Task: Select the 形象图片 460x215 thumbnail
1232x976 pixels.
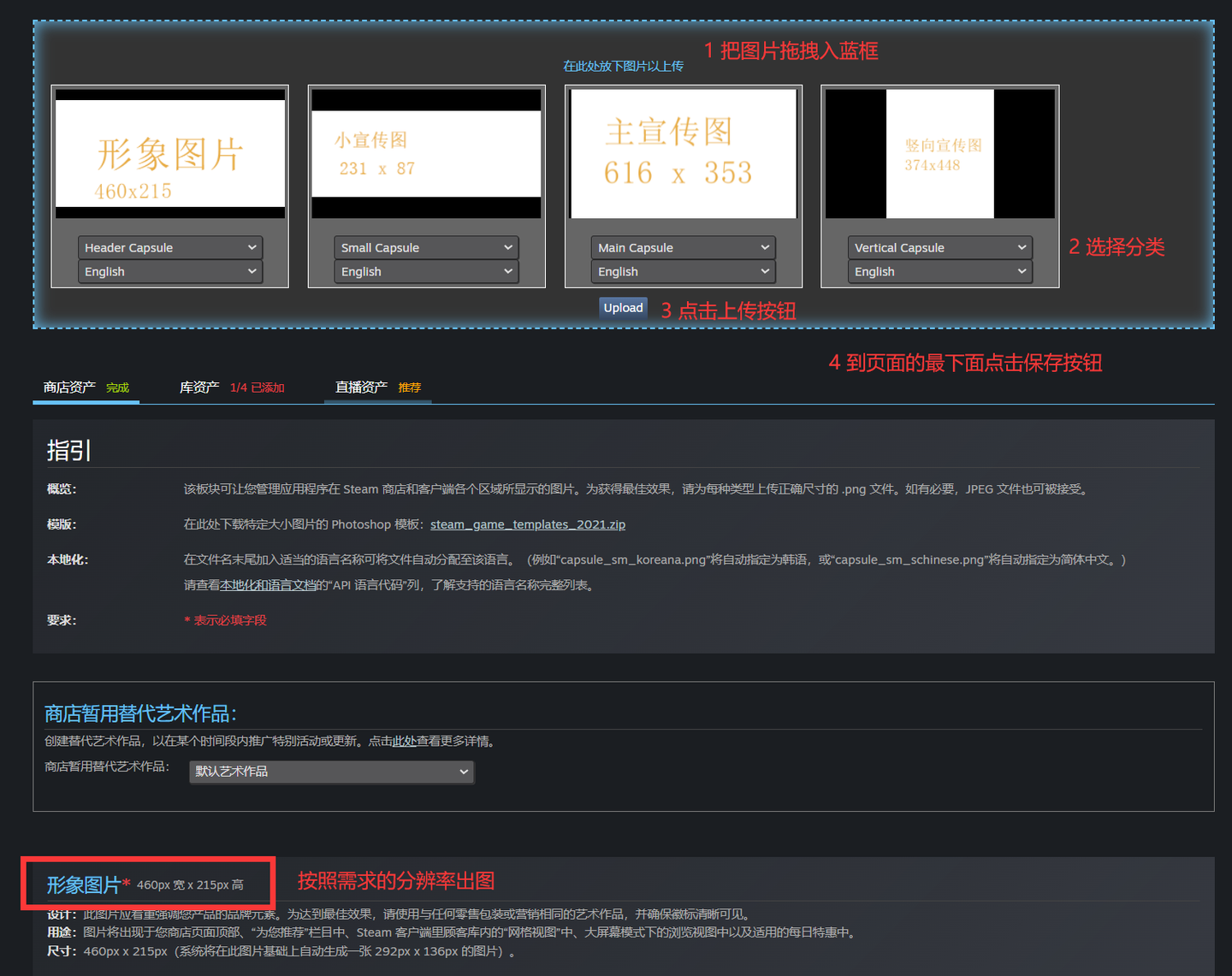Action: coord(170,154)
